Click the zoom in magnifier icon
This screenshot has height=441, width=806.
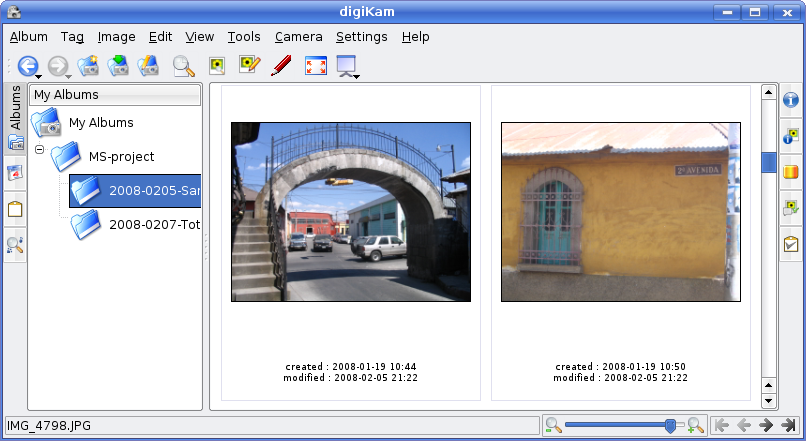(696, 425)
